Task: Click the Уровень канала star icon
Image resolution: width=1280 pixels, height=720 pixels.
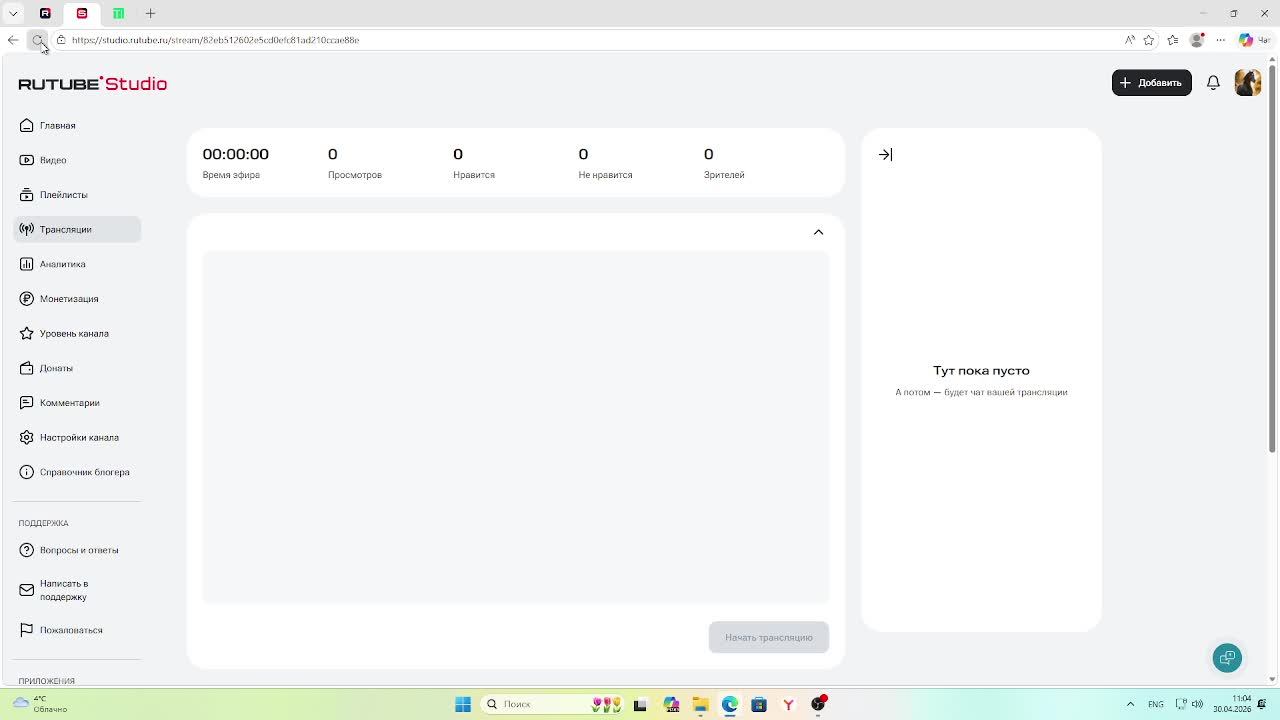Action: (x=27, y=333)
